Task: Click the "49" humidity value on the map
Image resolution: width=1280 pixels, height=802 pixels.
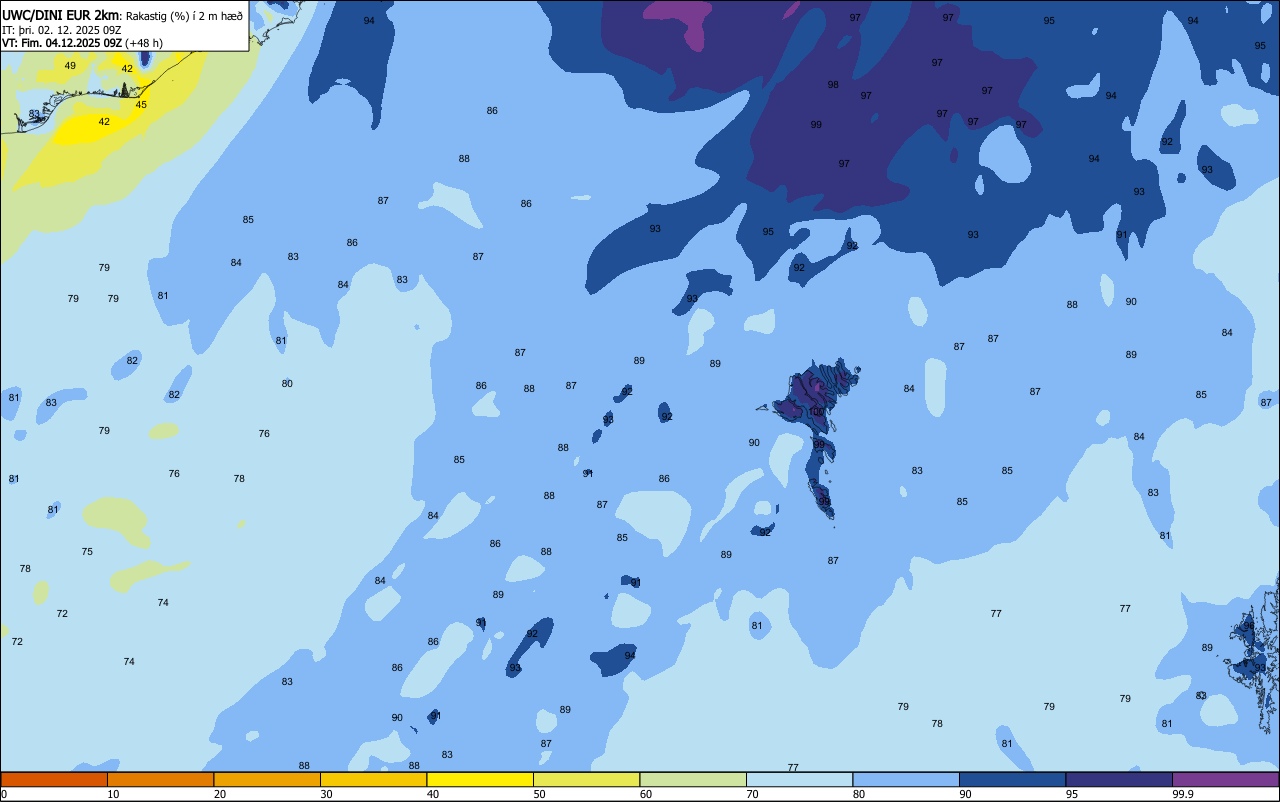Action: (x=70, y=66)
